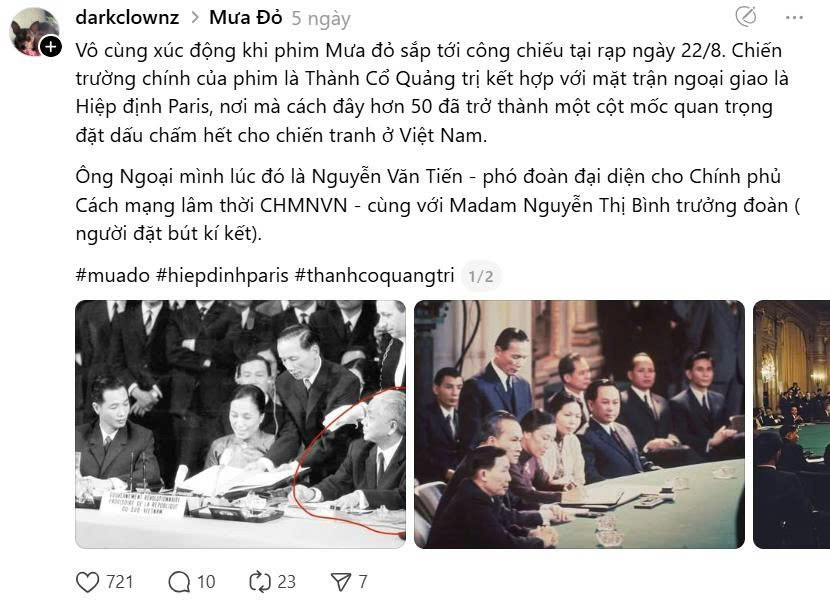Open darkclownz profile avatar
The height and width of the screenshot is (603, 830).
[x=33, y=32]
